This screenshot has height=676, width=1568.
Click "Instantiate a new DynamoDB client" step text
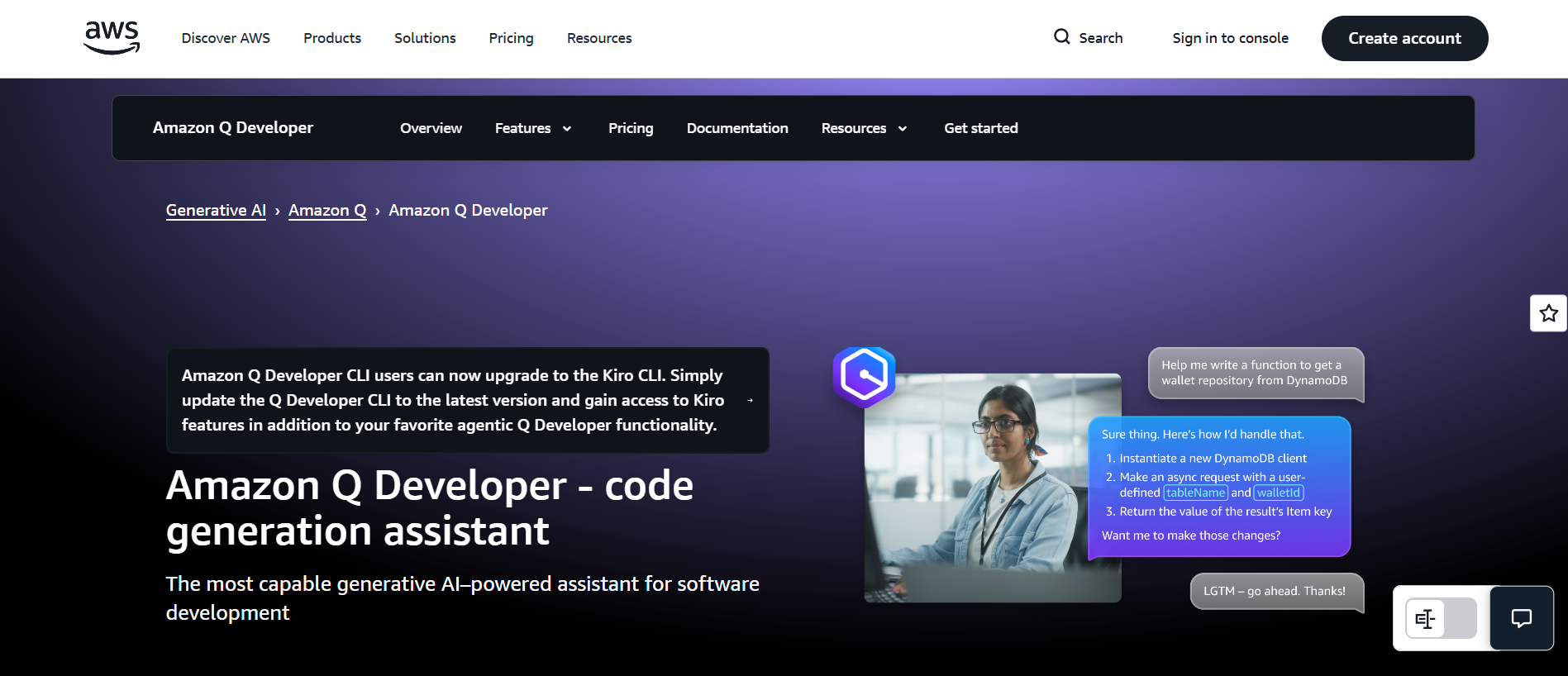coord(1213,459)
